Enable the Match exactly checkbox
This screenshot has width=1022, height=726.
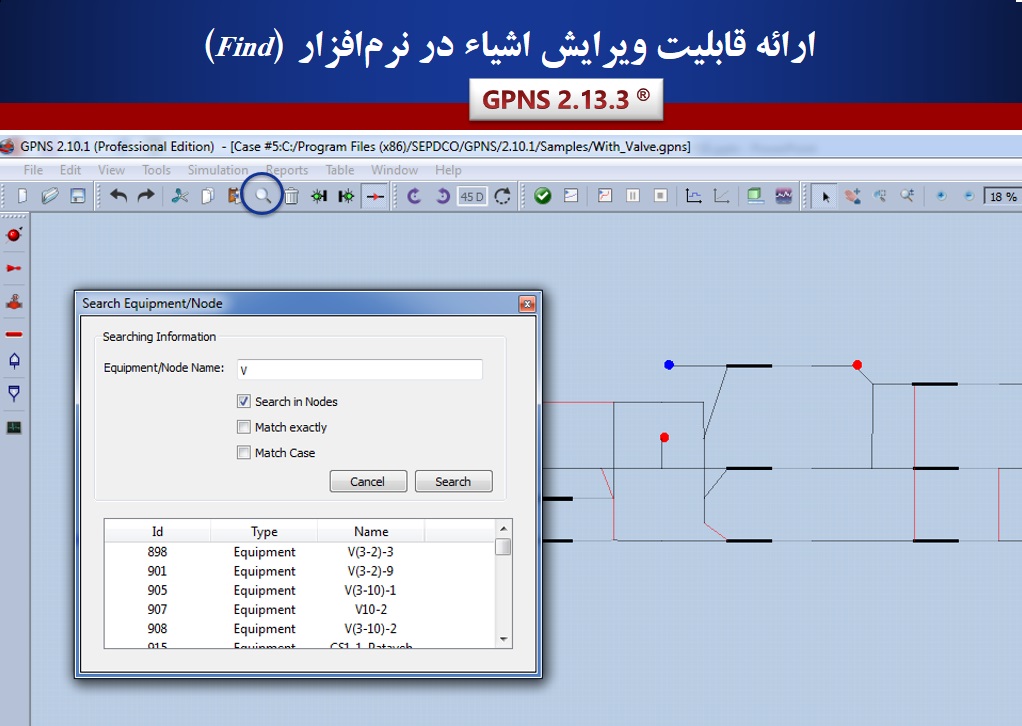pyautogui.click(x=244, y=427)
